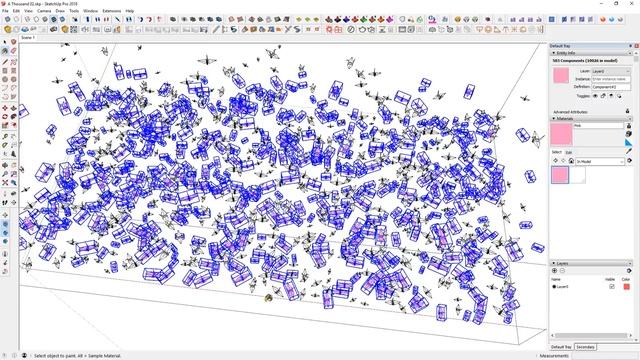
Task: Click the pink material preview swatch
Action: point(561,134)
